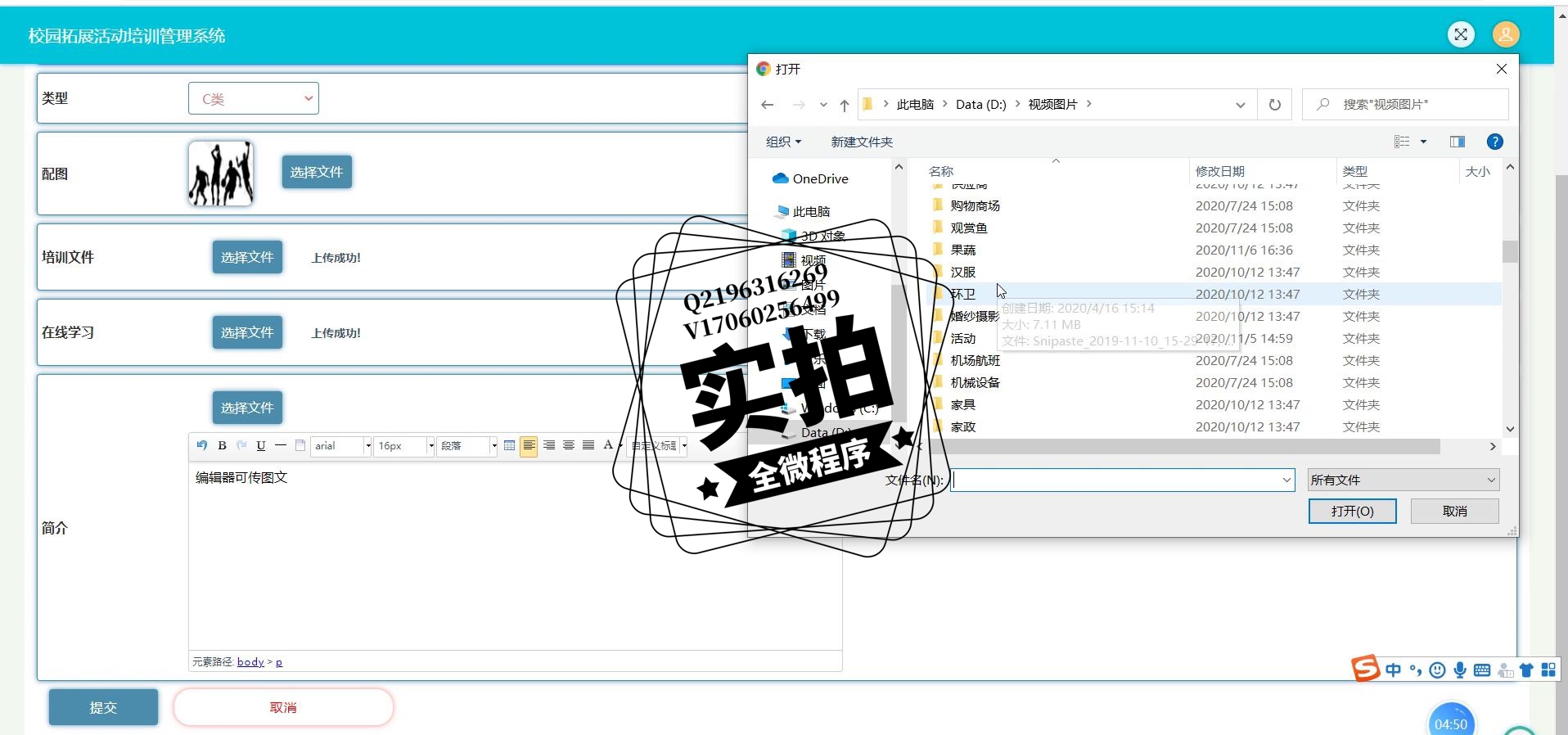The height and width of the screenshot is (735, 1568).
Task: Click the 配图 thumbnail image
Action: [x=221, y=173]
